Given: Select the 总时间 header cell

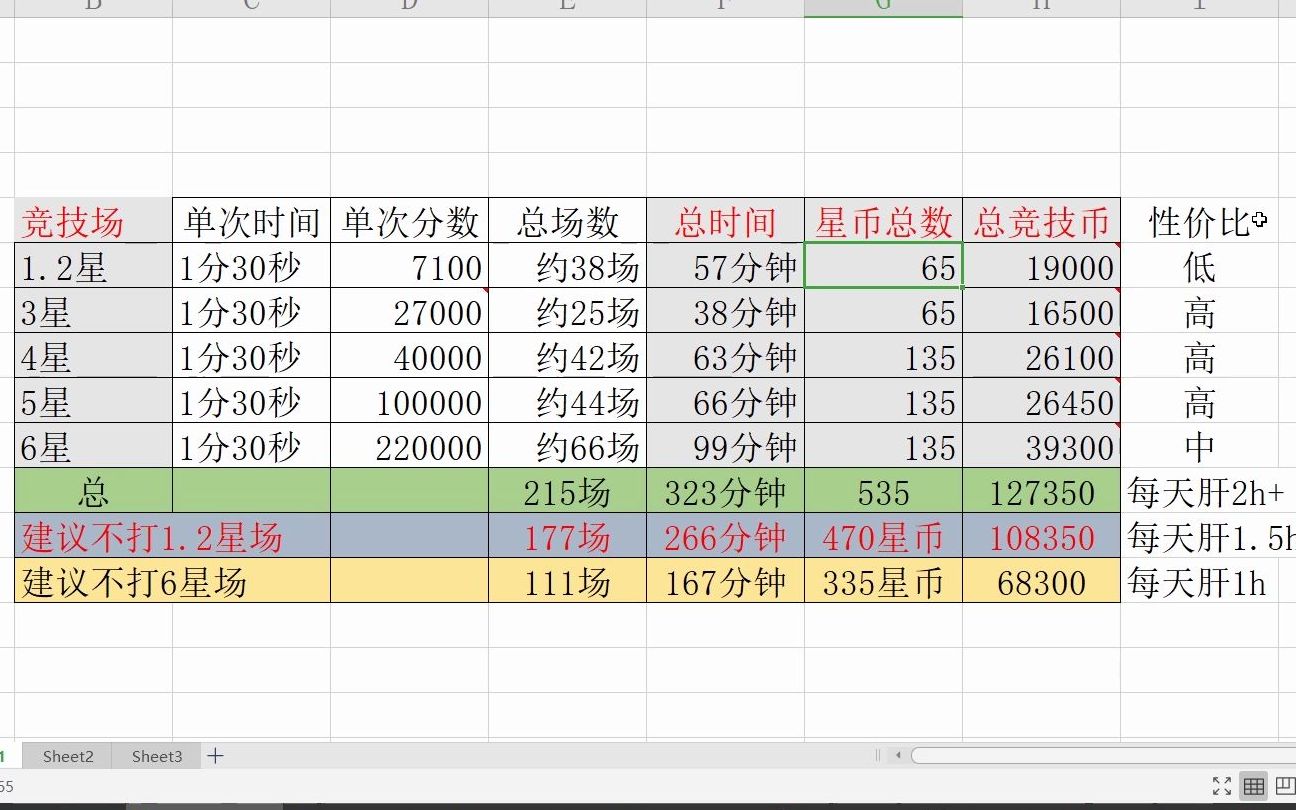Looking at the screenshot, I should 725,221.
